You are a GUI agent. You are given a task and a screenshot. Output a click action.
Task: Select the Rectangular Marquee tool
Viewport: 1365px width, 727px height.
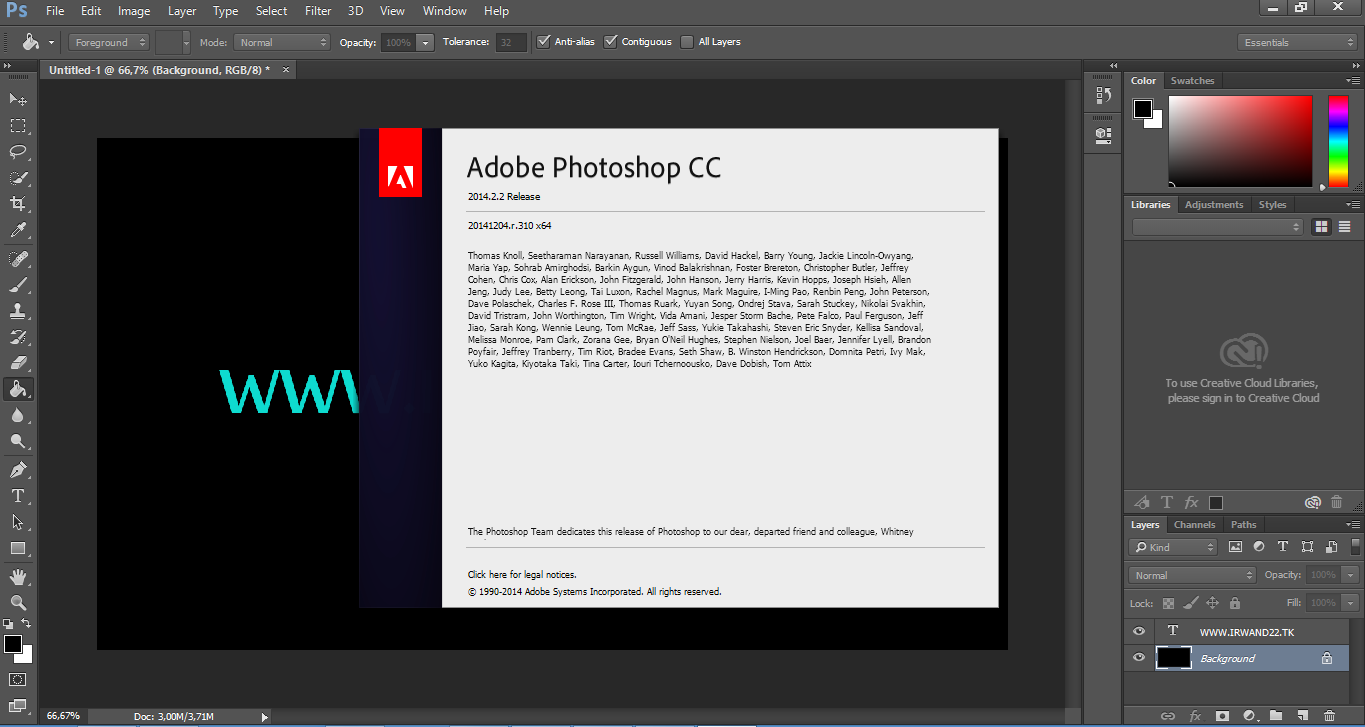pos(18,126)
